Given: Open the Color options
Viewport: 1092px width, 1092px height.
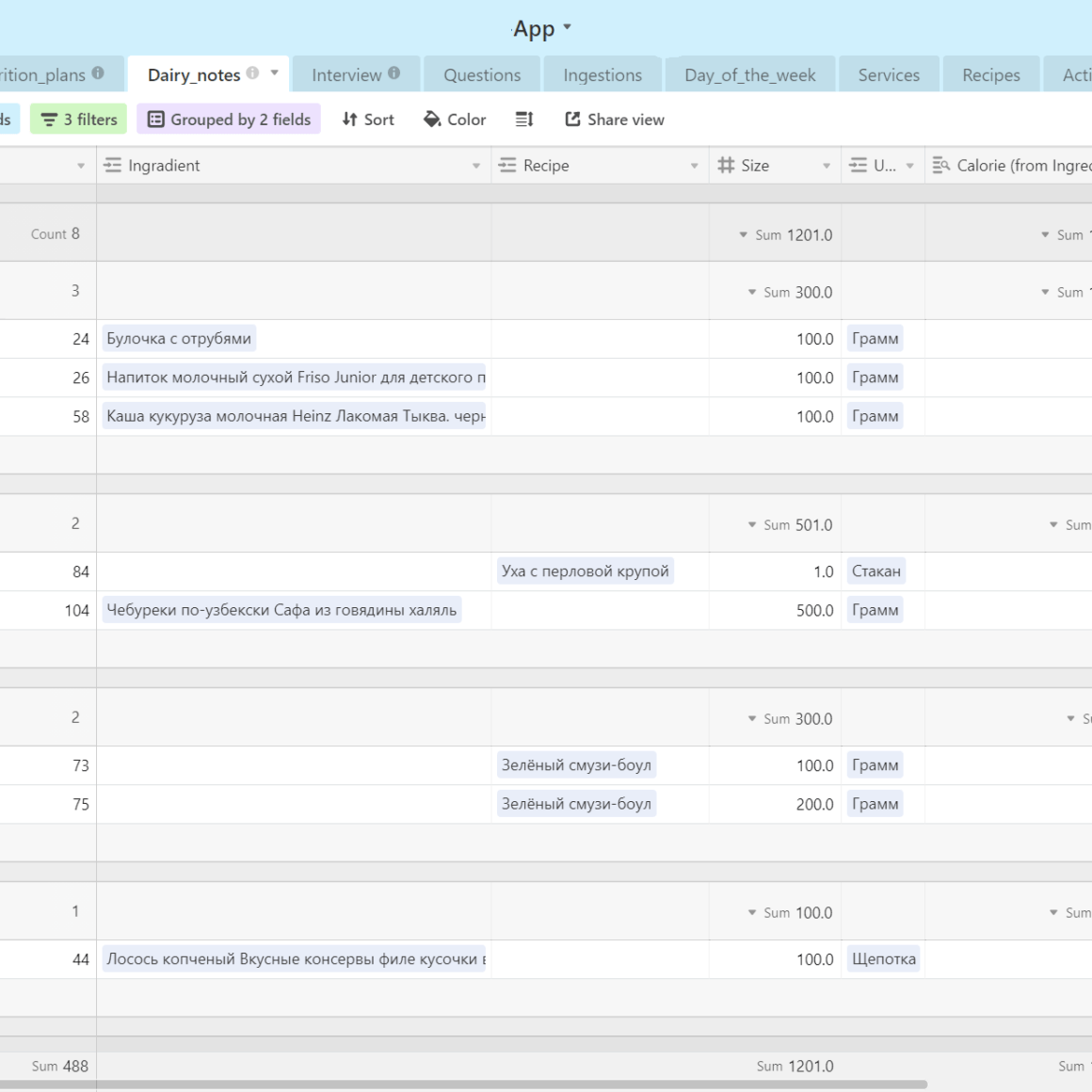Looking at the screenshot, I should point(455,120).
